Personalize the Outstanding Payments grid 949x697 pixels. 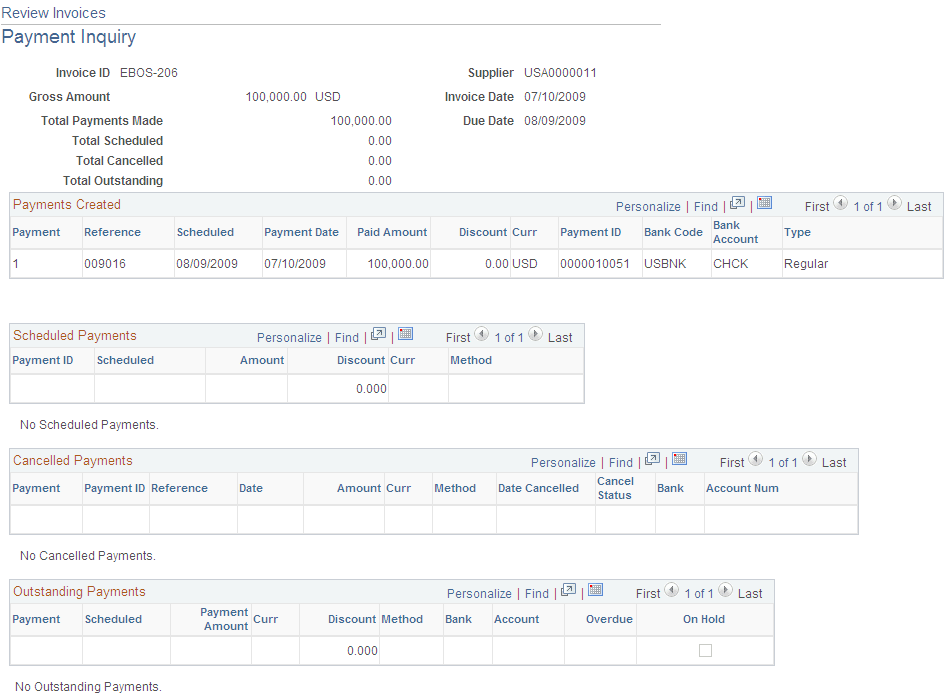pos(479,593)
